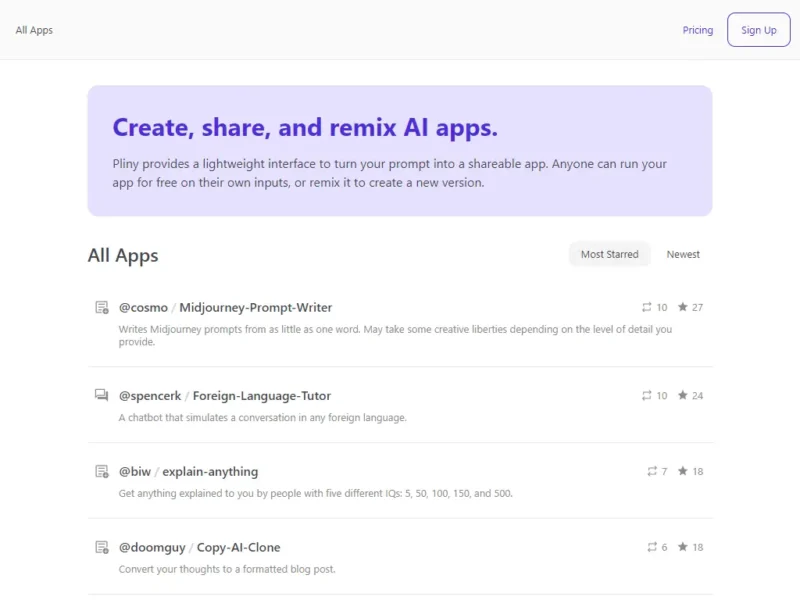This screenshot has height=600, width=800.
Task: Switch to the Newest apps tab
Action: (683, 254)
